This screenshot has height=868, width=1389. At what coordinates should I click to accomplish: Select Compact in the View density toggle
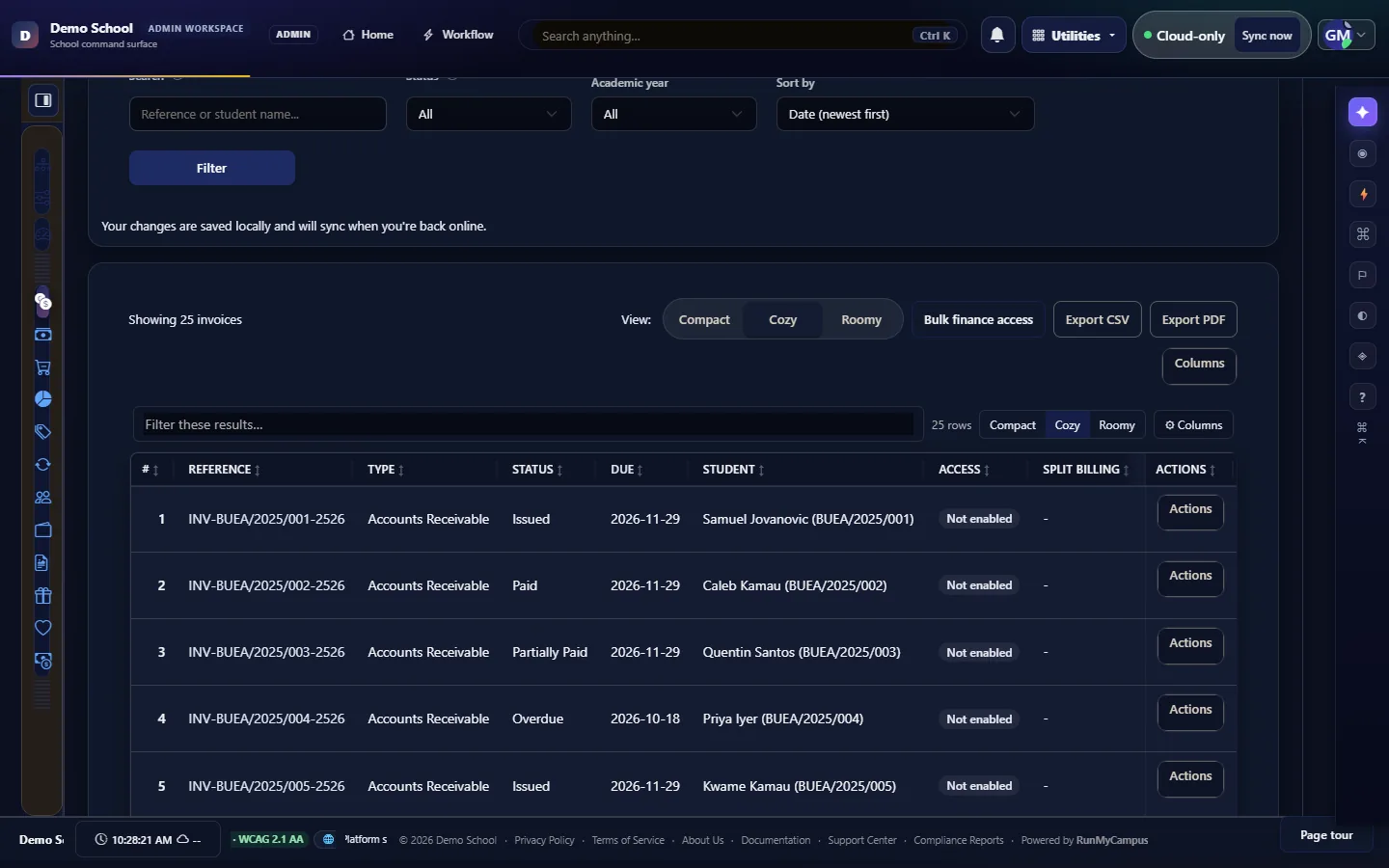(x=704, y=320)
